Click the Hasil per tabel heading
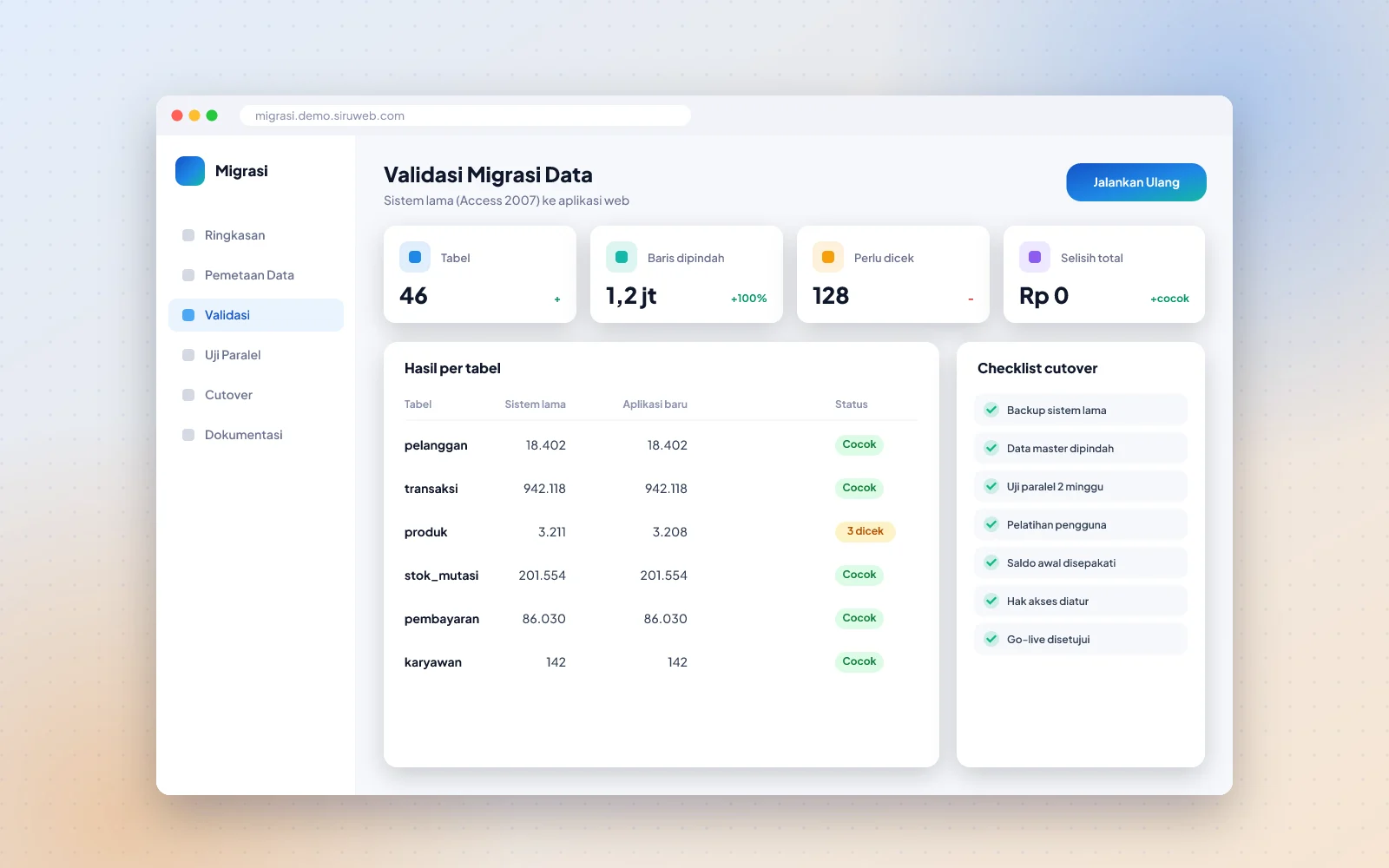The image size is (1389, 868). 452,368
